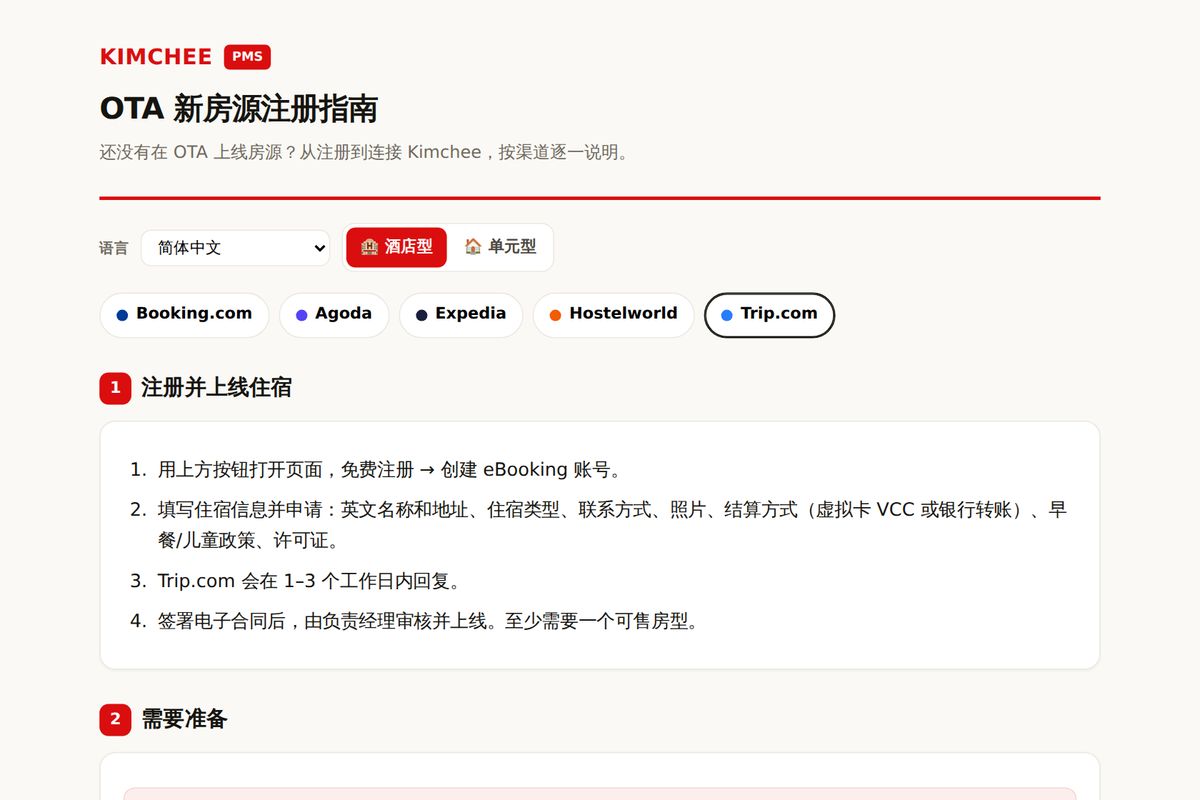Open the 简体中文 language dropdown
1200x800 pixels.
[235, 248]
